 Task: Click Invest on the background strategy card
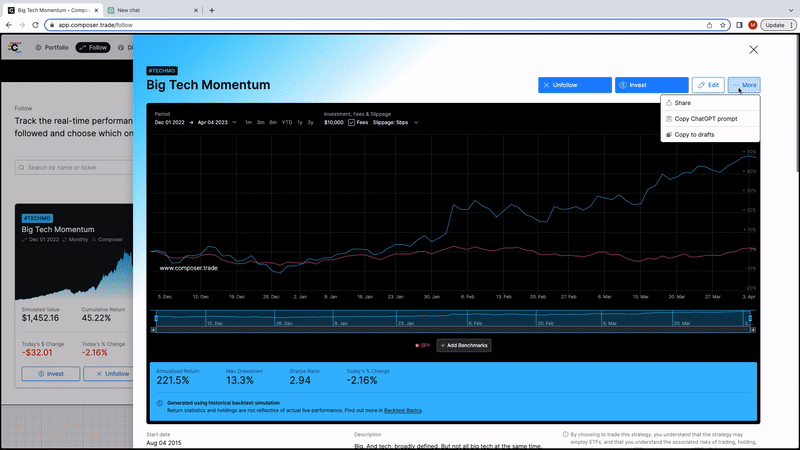51,374
